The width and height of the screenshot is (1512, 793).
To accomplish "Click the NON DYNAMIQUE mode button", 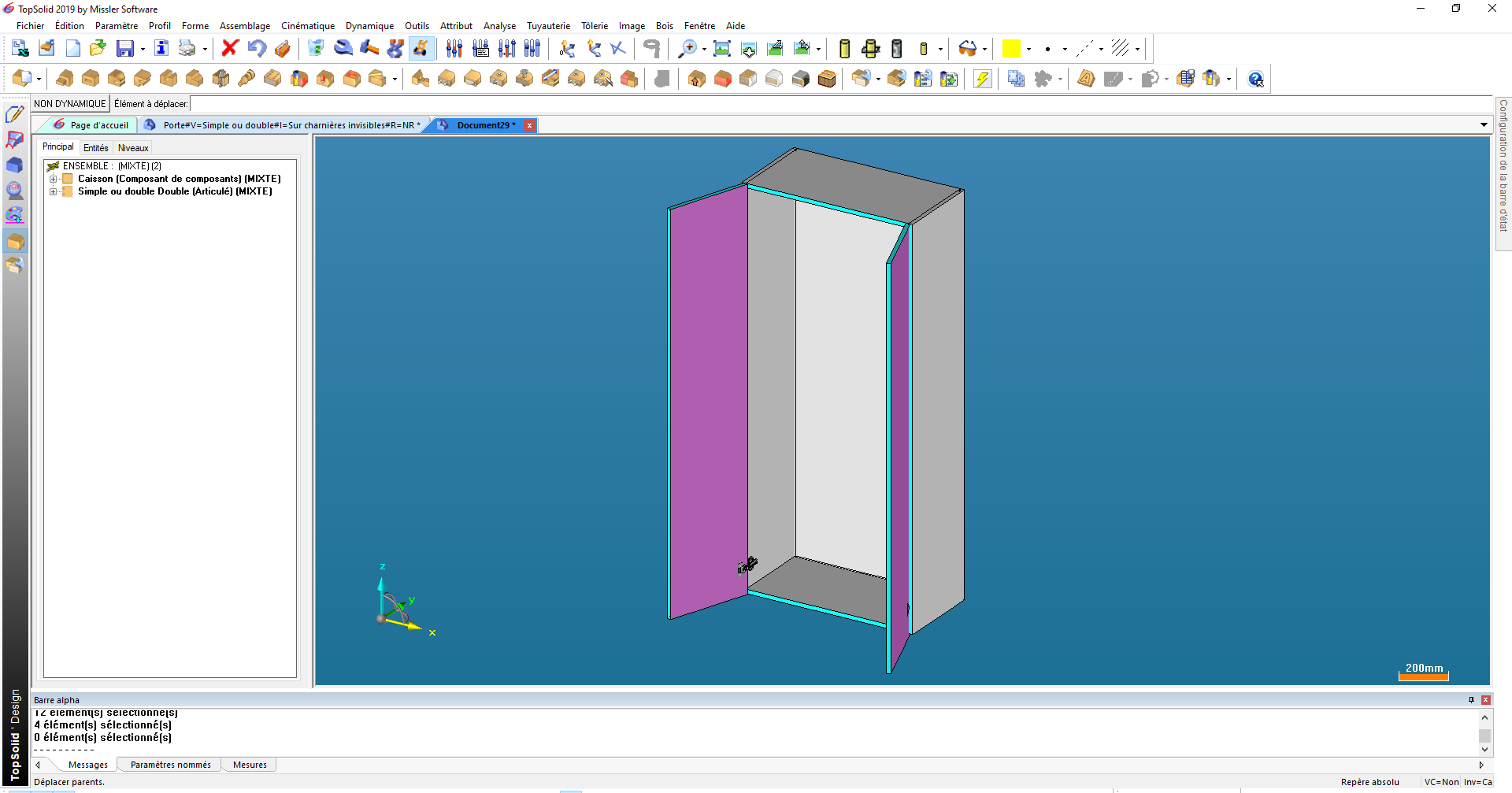I will coord(69,104).
